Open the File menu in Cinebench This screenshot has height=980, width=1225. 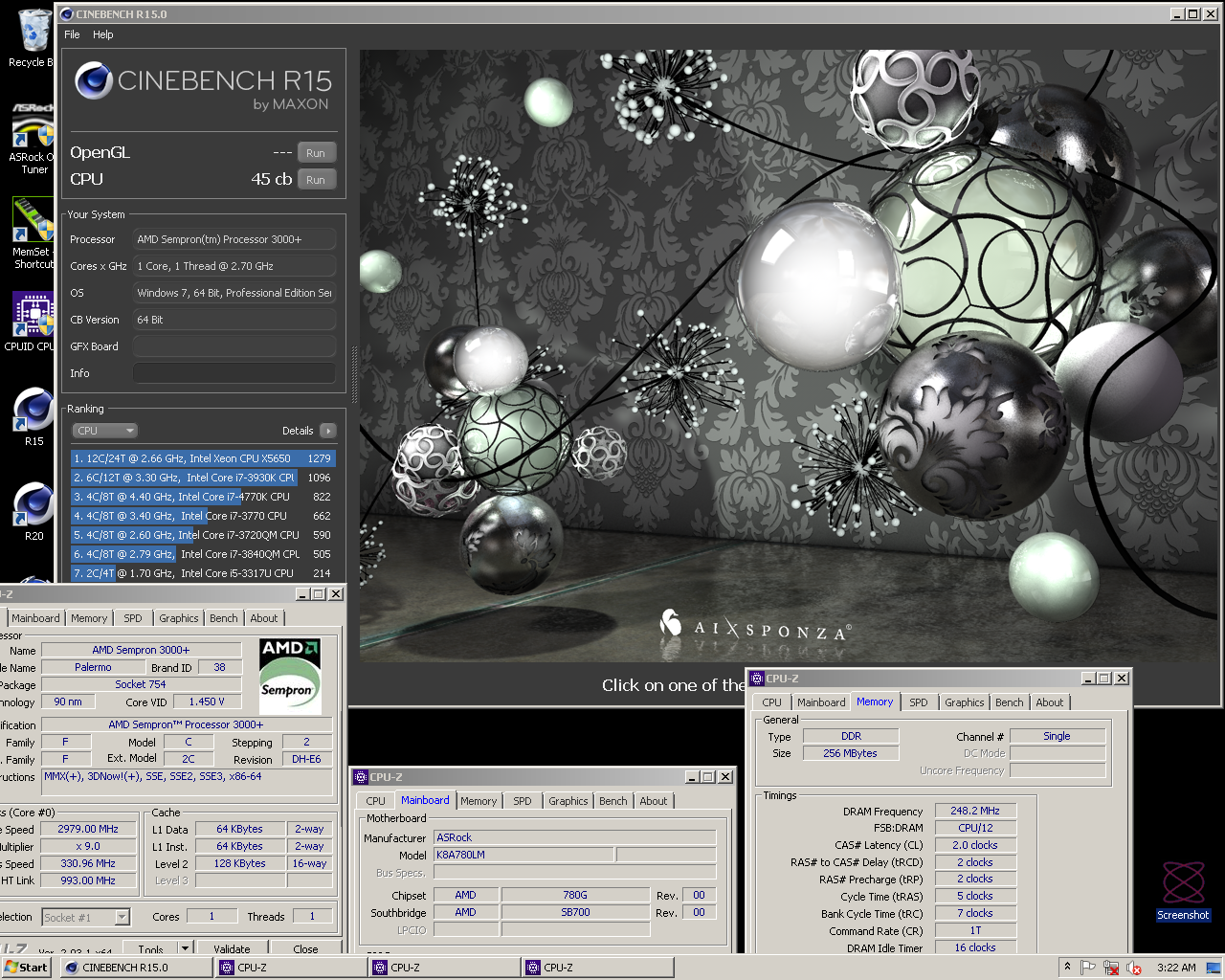click(72, 34)
